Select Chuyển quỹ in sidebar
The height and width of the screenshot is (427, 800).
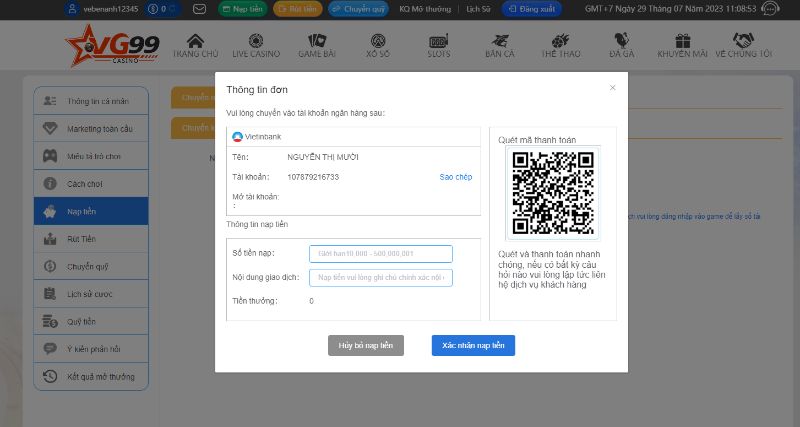click(91, 266)
